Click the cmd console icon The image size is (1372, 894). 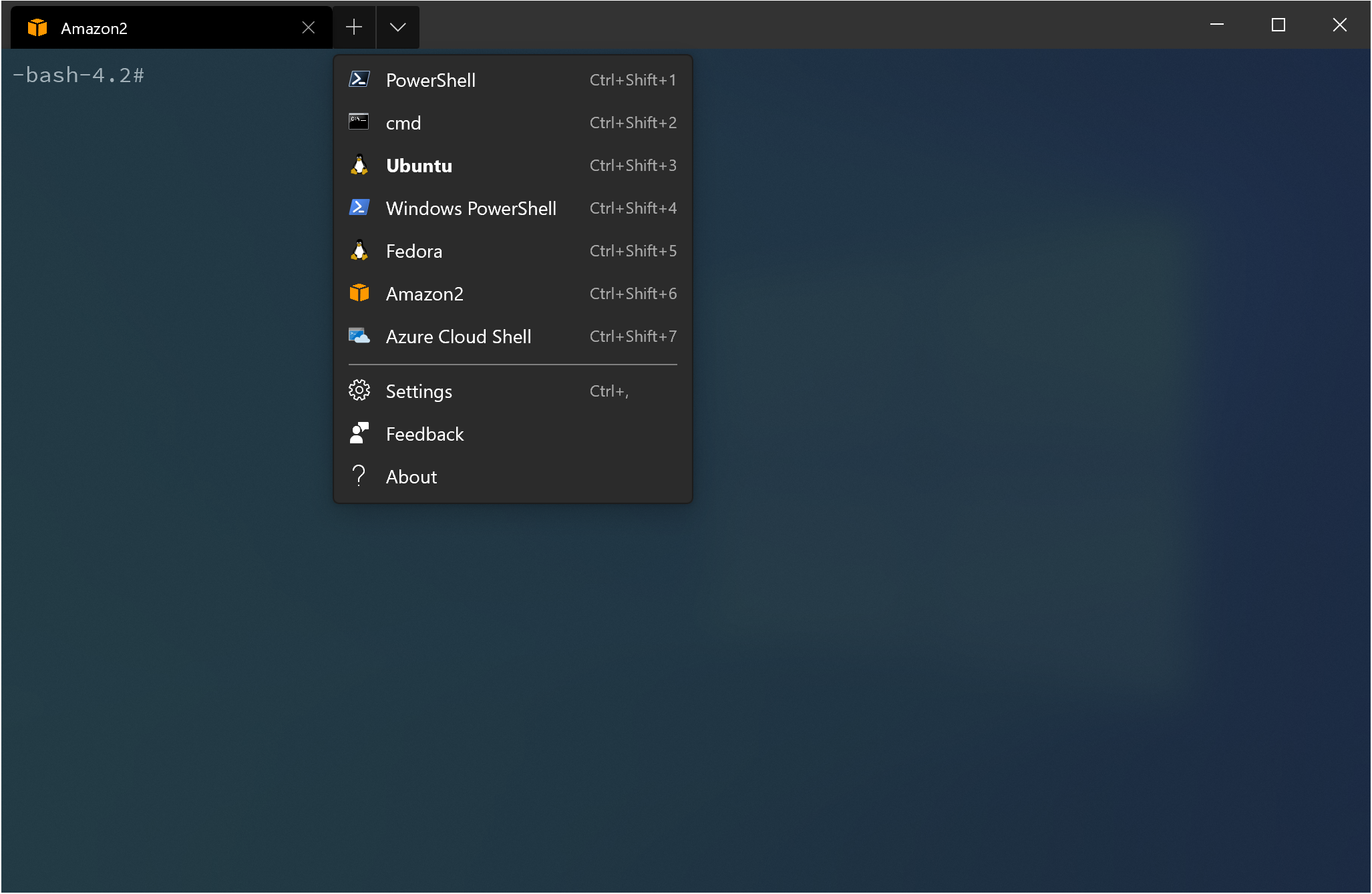pos(359,122)
